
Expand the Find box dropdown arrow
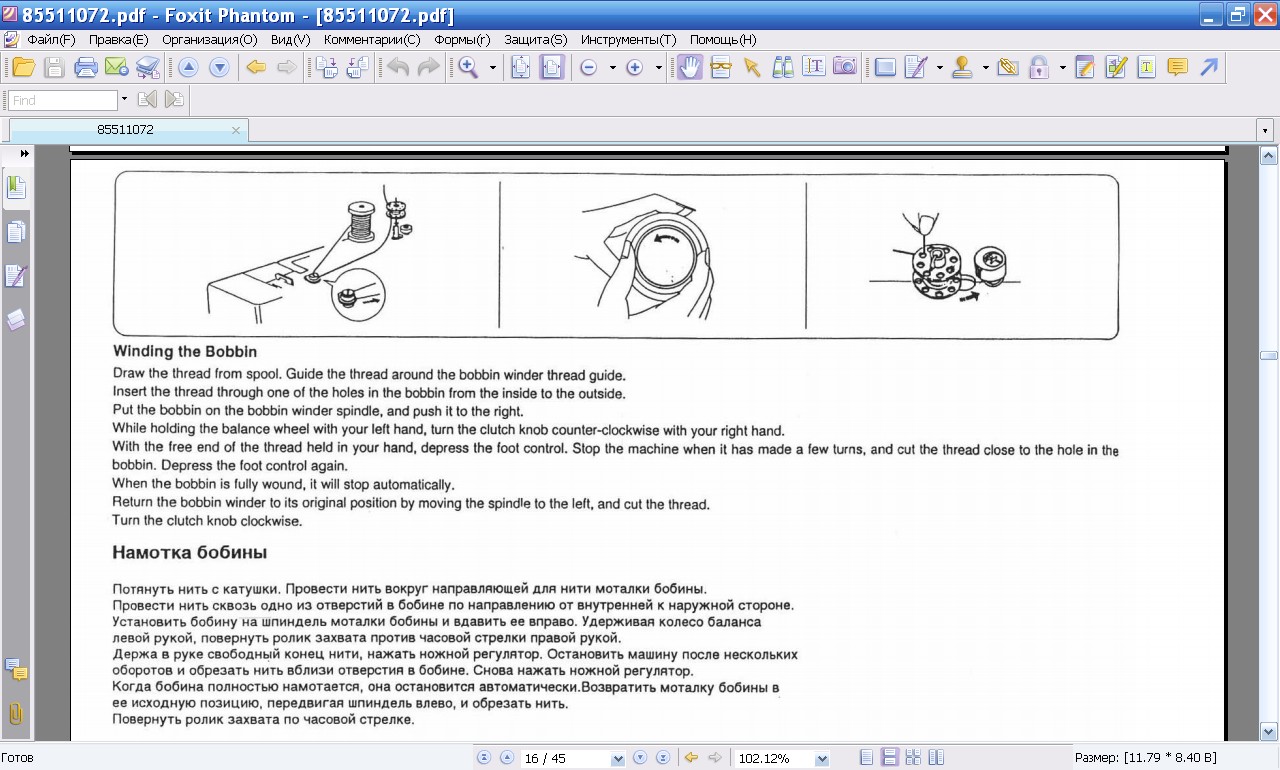coord(124,99)
